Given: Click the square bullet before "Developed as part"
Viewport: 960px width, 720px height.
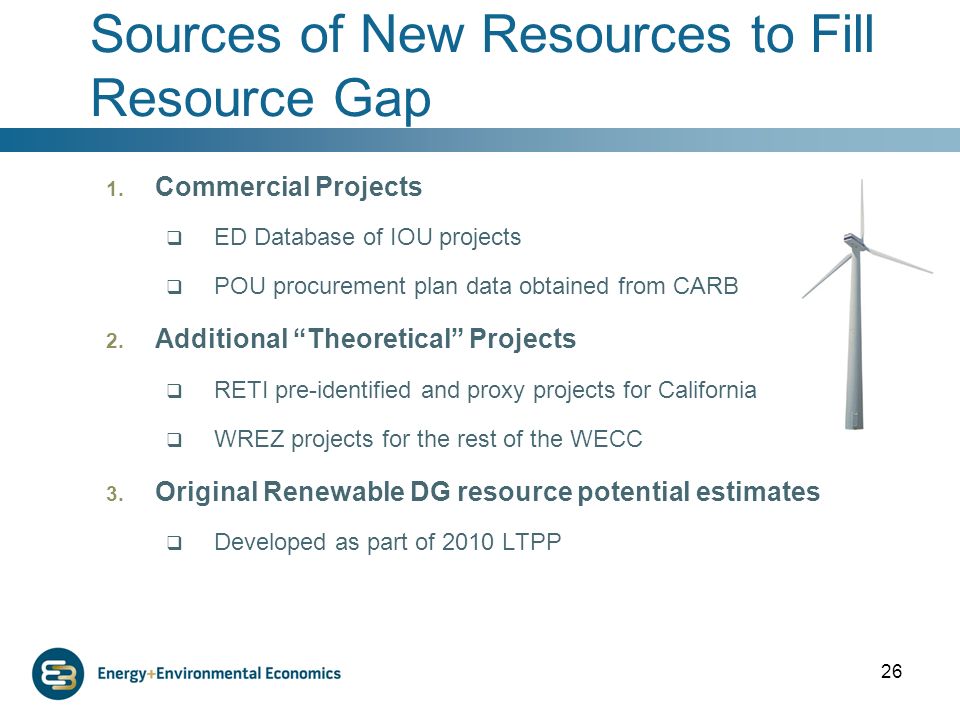Looking at the screenshot, I should tap(174, 542).
